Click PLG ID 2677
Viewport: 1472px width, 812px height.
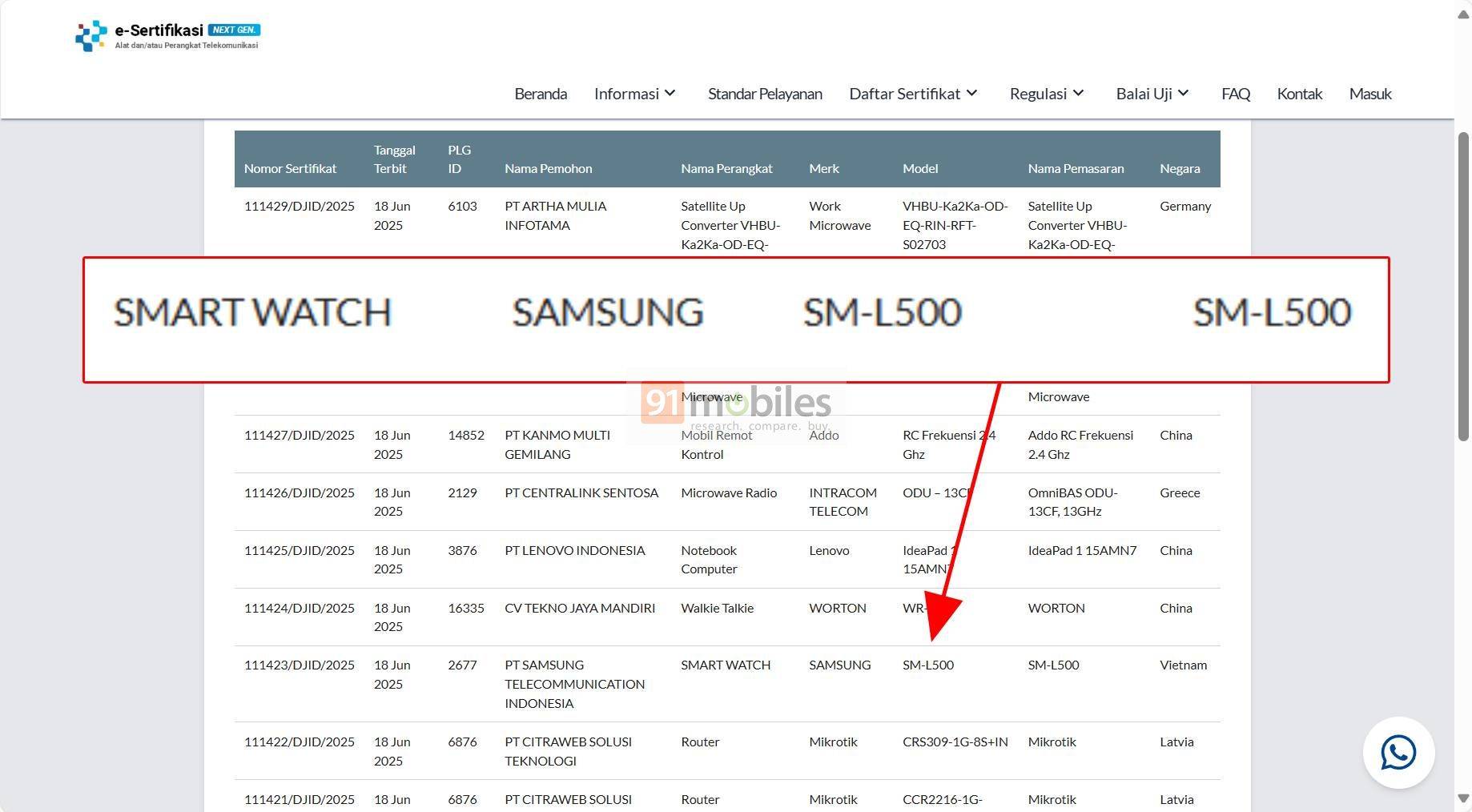[x=462, y=665]
